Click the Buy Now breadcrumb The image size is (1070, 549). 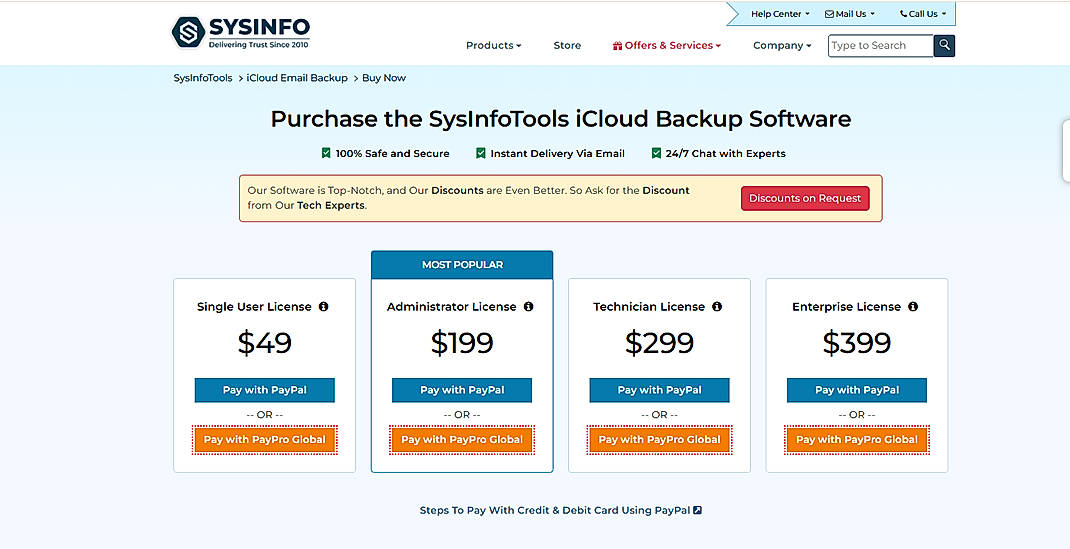(384, 78)
